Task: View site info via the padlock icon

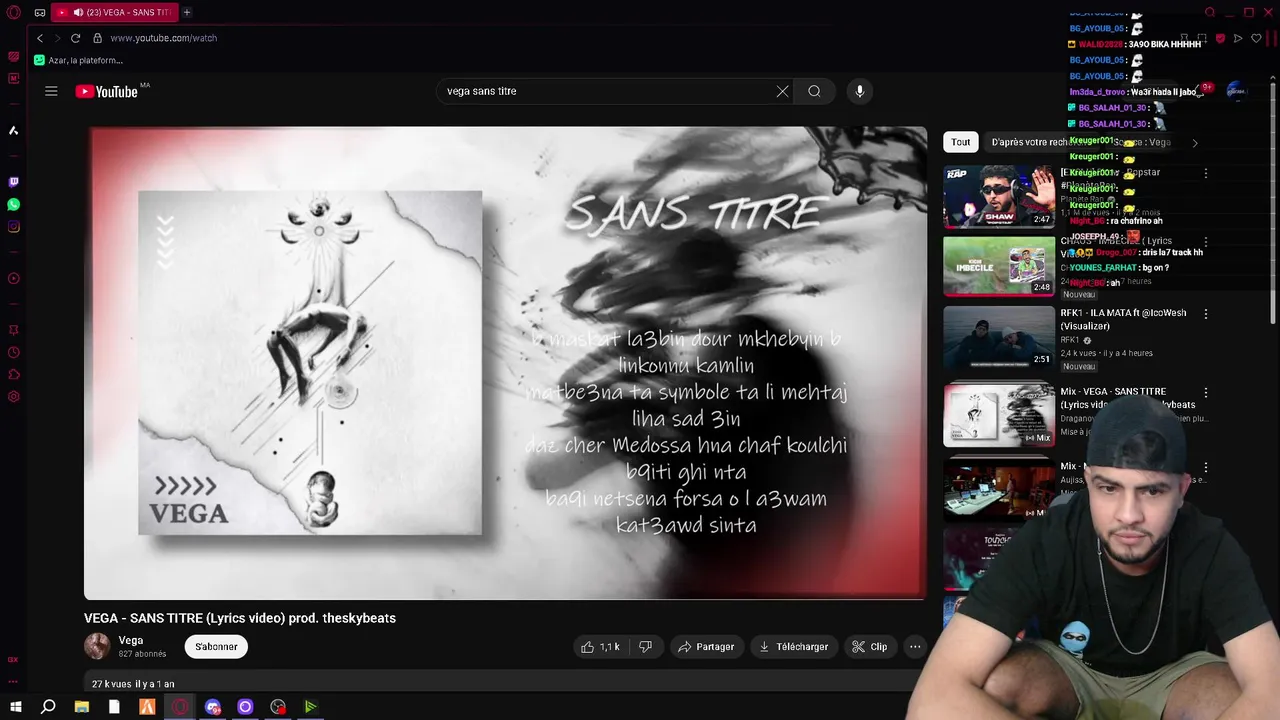Action: pyautogui.click(x=97, y=38)
